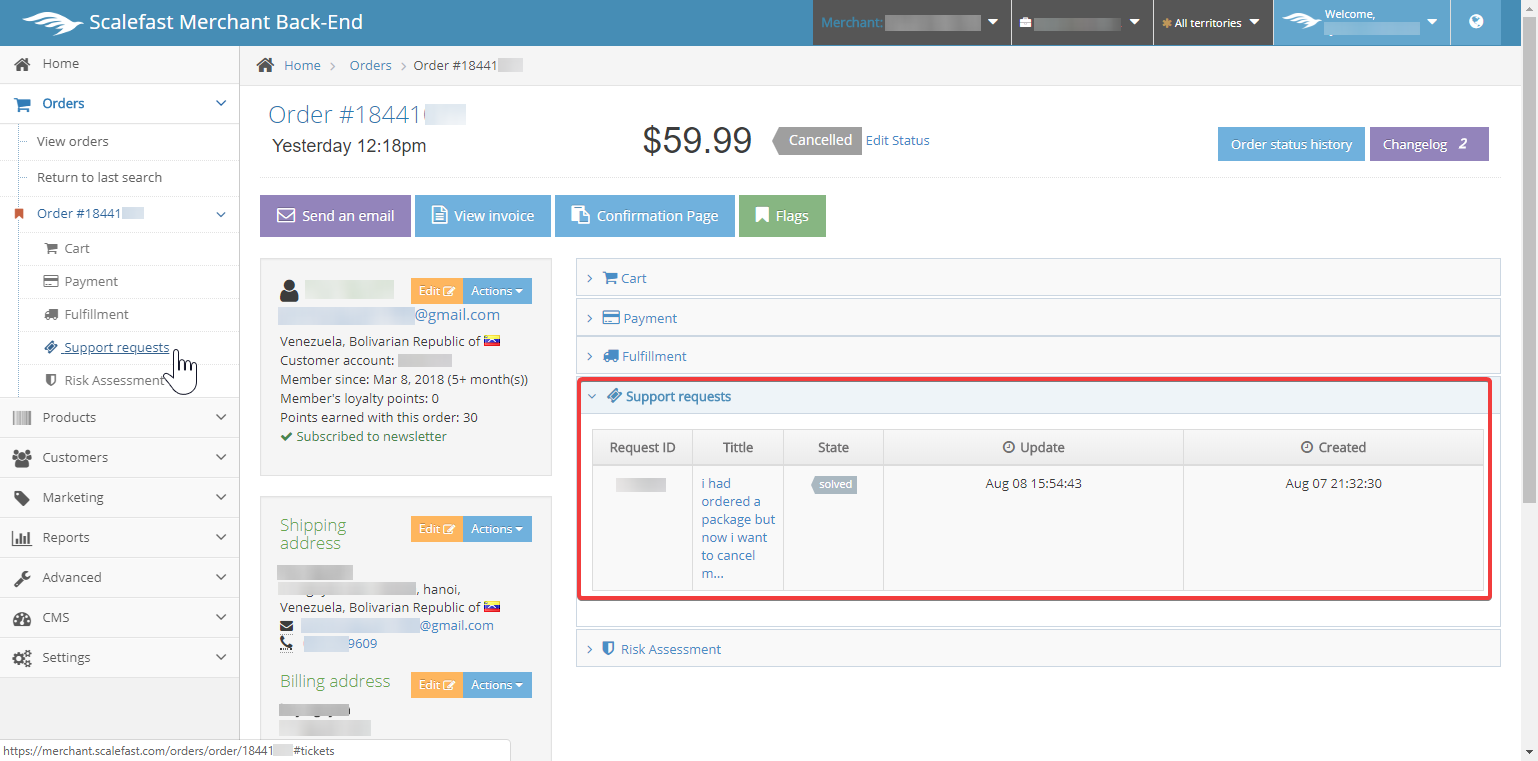
Task: Click the home icon in breadcrumb
Action: (x=265, y=65)
